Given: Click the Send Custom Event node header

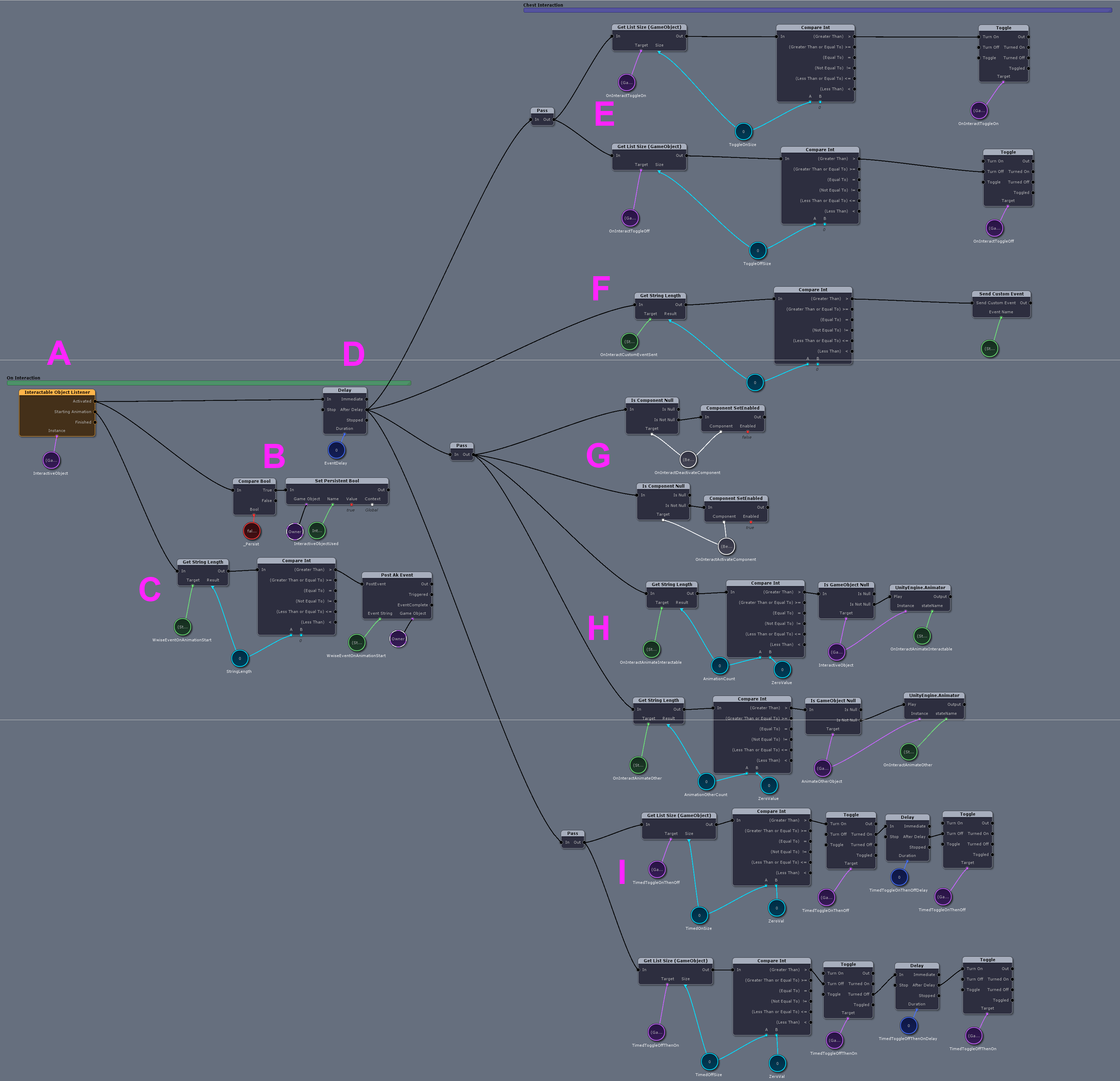Looking at the screenshot, I should pos(1001,294).
